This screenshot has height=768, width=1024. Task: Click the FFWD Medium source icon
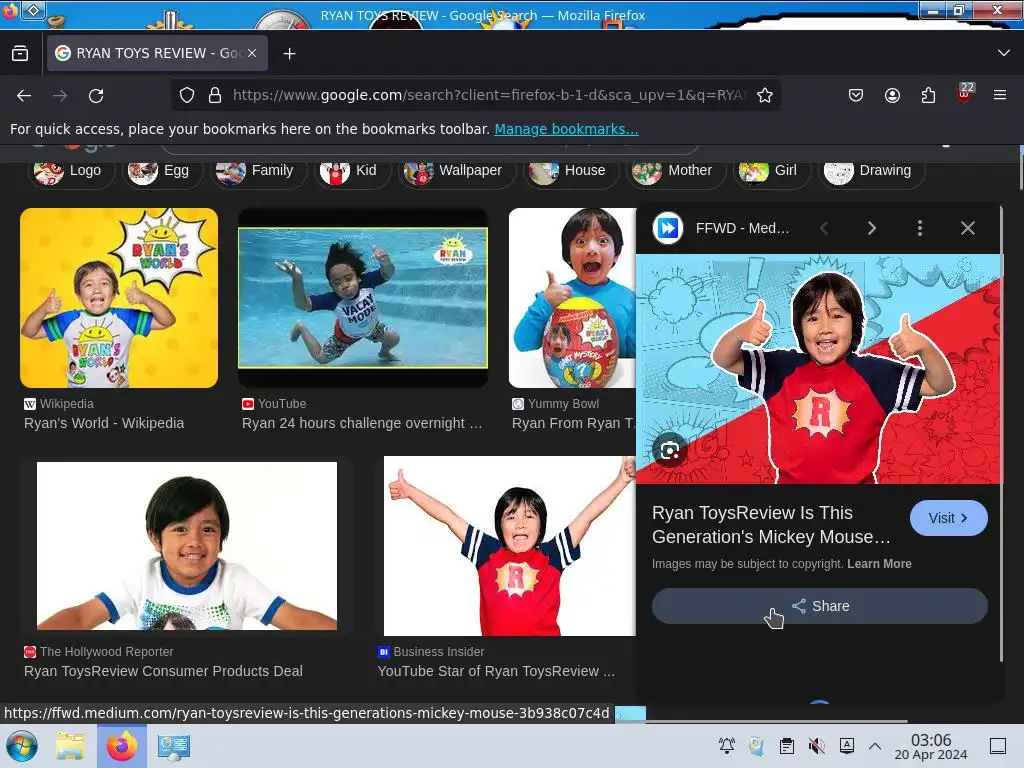[667, 228]
